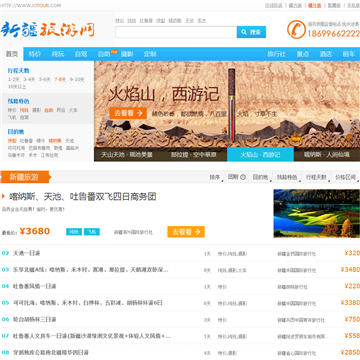
Task: Focus the search text input box
Action: click(176, 32)
